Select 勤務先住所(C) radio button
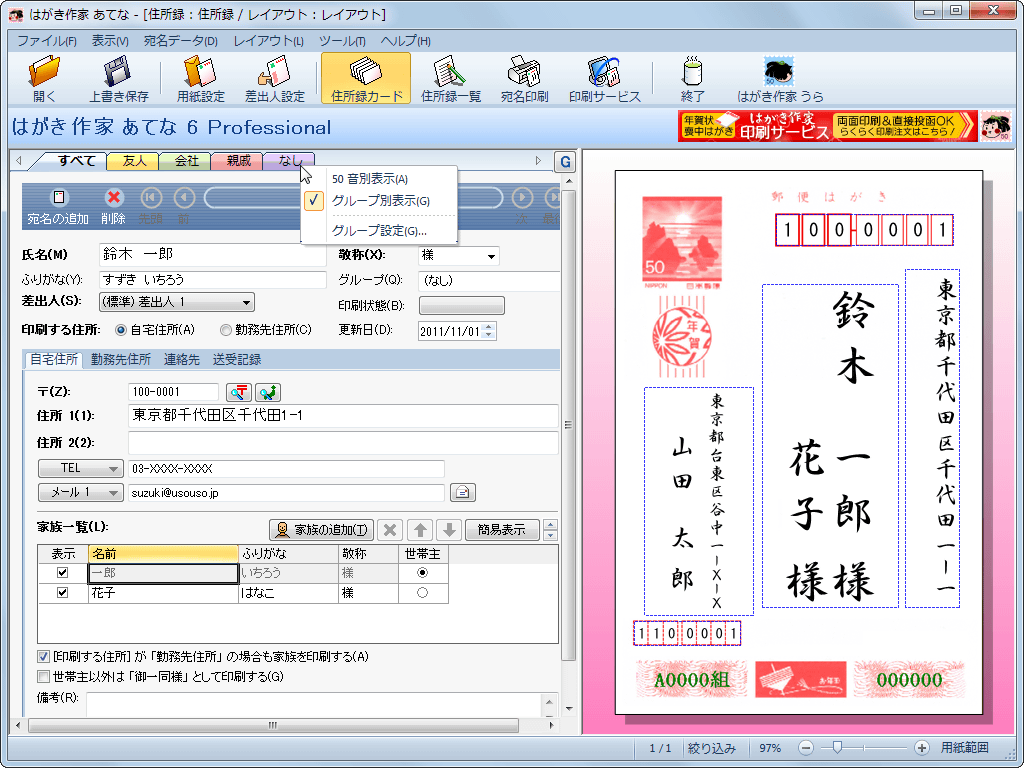1024x768 pixels. pos(225,330)
